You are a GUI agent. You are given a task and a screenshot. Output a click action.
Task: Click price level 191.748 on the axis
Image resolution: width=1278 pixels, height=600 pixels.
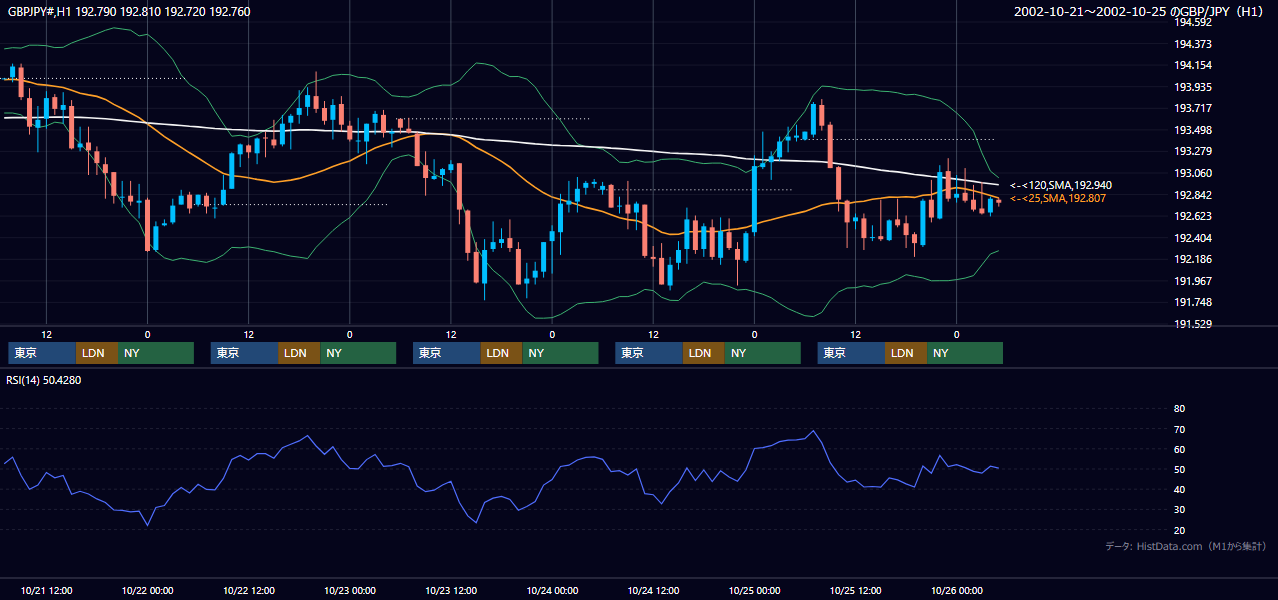click(x=1193, y=302)
